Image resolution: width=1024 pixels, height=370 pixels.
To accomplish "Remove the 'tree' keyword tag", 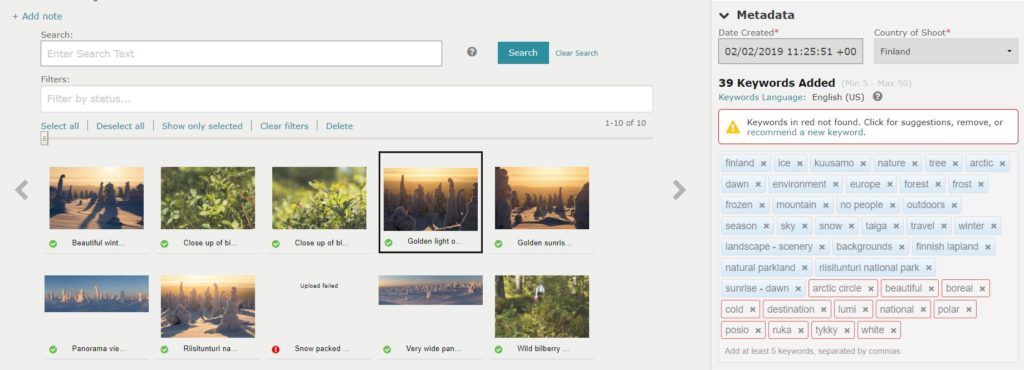I will [x=955, y=164].
